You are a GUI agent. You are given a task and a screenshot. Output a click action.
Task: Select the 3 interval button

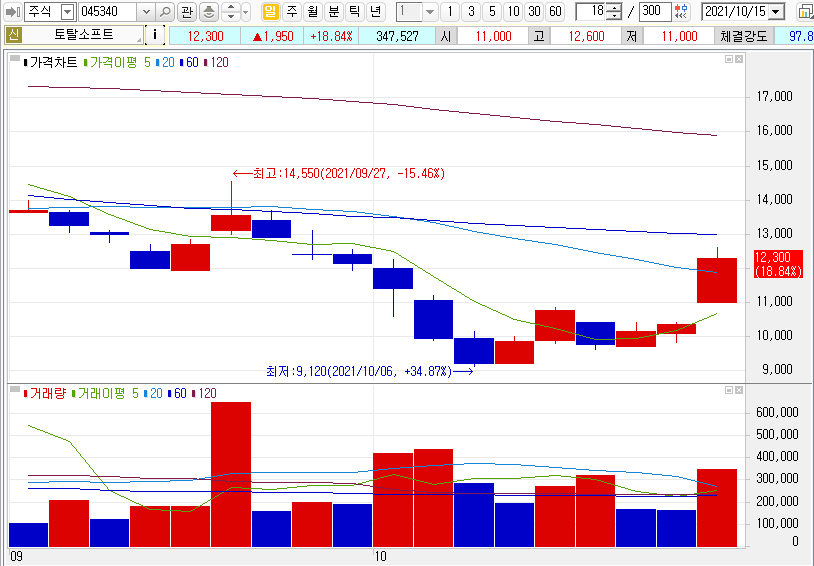(x=471, y=11)
